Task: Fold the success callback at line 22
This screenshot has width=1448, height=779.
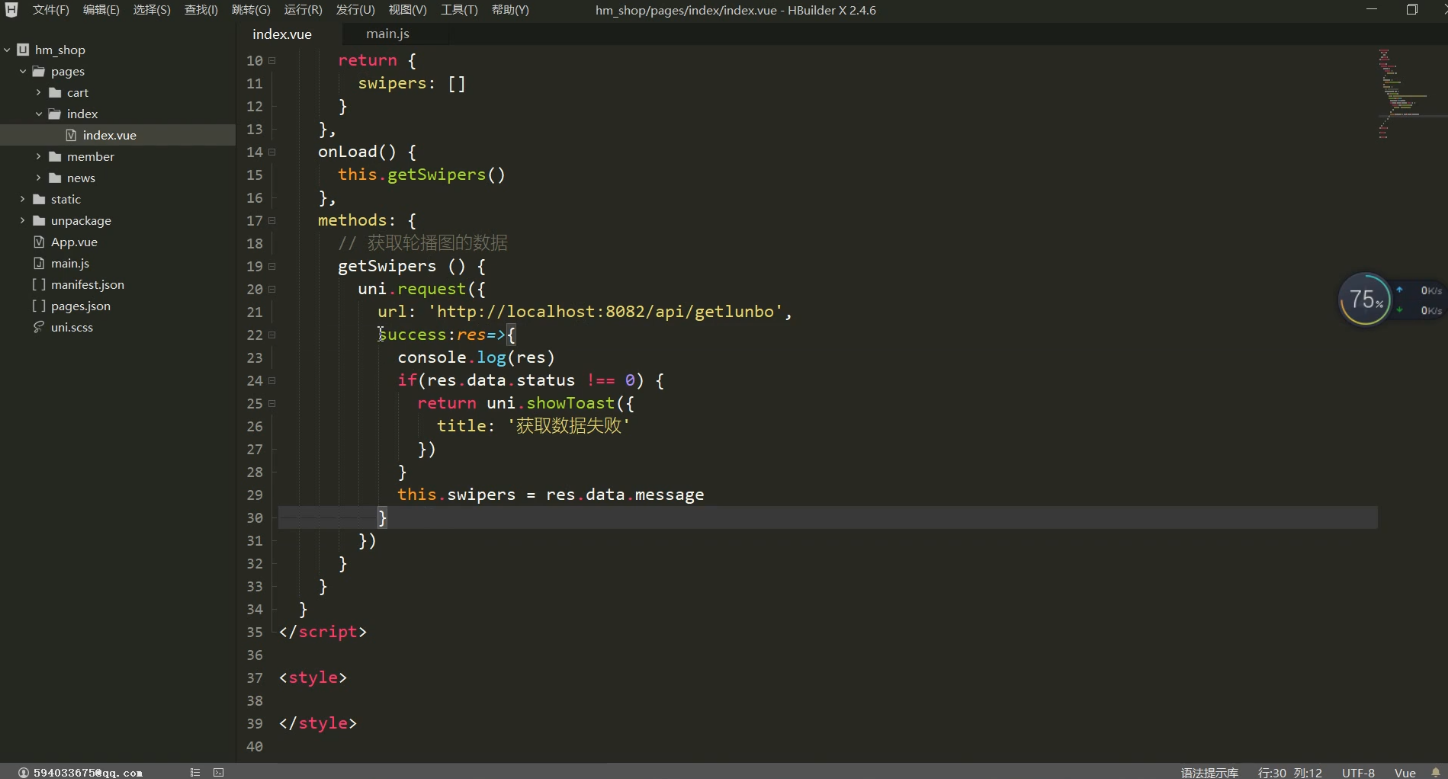Action: tap(271, 335)
